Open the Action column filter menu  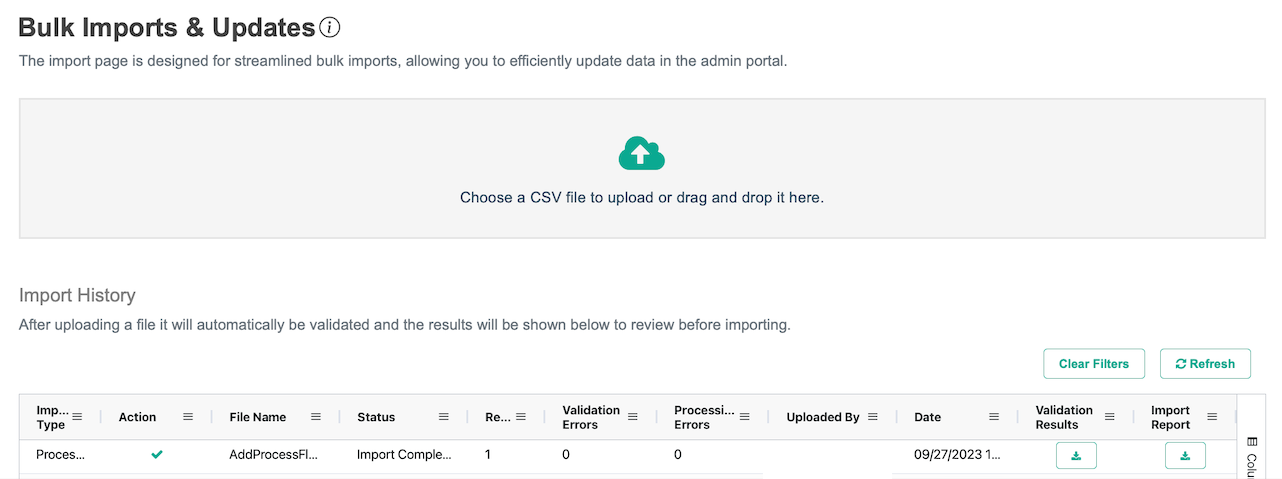[x=188, y=417]
